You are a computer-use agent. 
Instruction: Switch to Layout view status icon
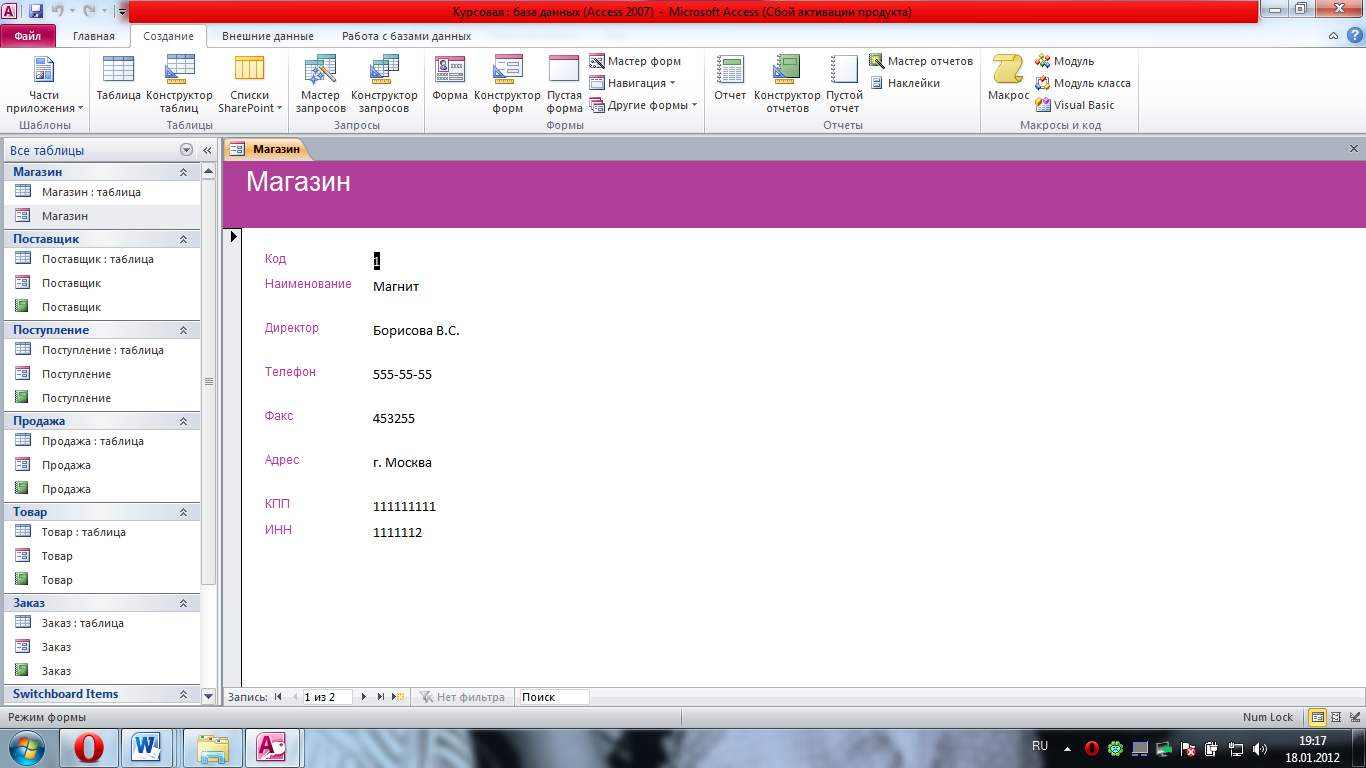[x=1335, y=717]
